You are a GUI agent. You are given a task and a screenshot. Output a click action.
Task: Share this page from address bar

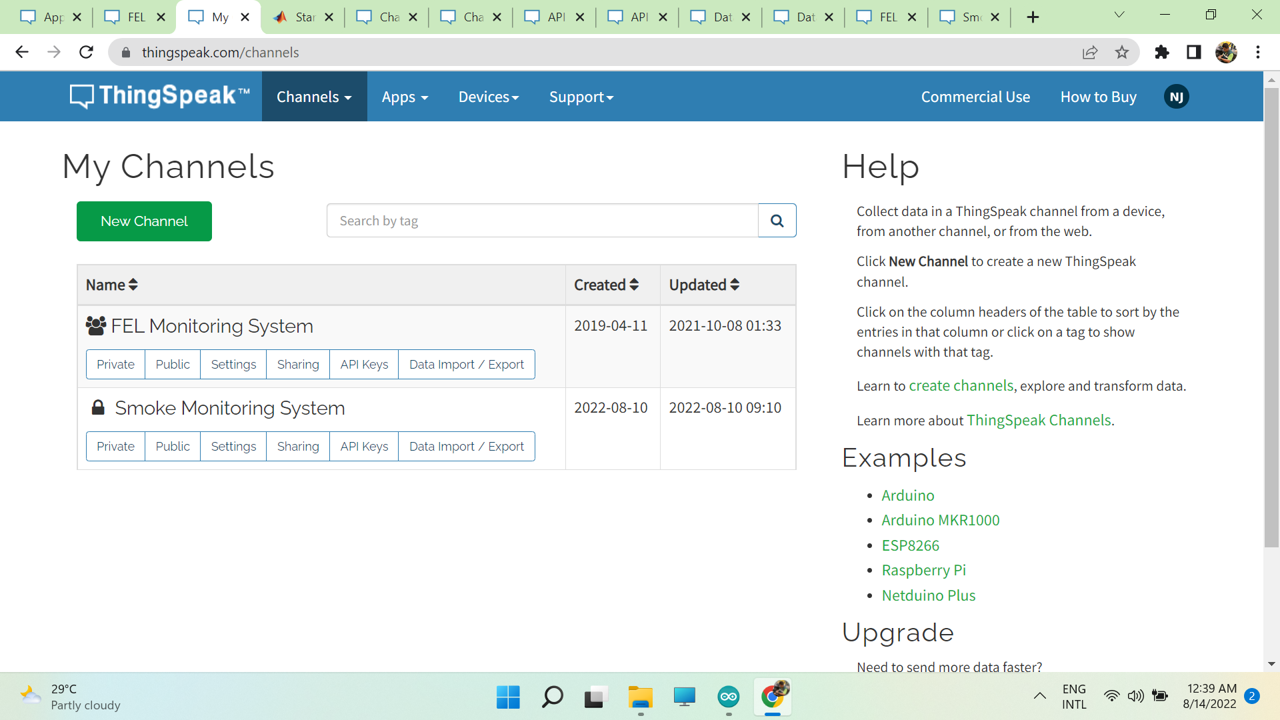tap(1090, 52)
